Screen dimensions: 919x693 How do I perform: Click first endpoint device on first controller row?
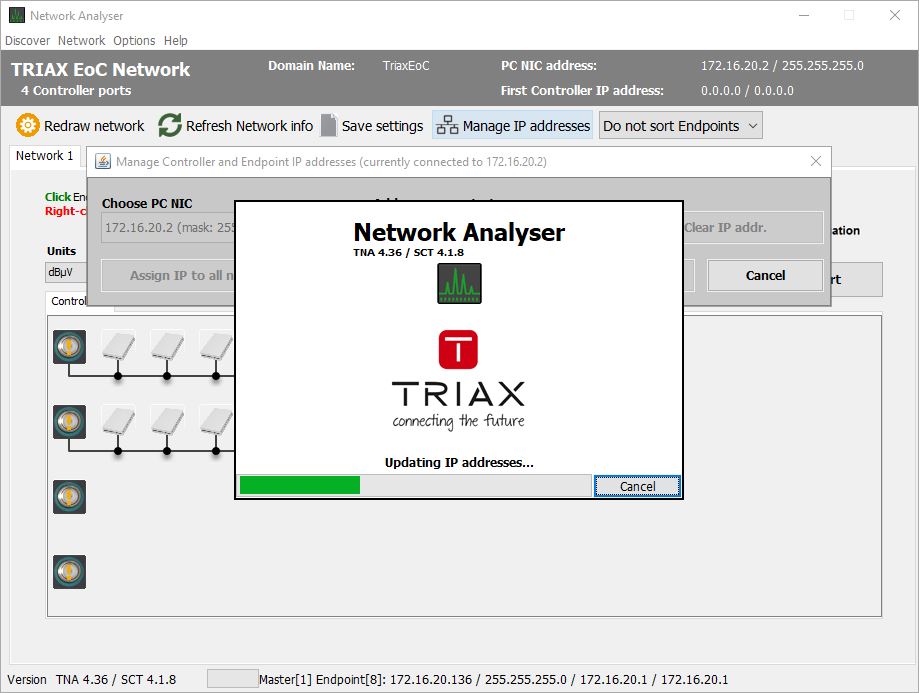118,346
